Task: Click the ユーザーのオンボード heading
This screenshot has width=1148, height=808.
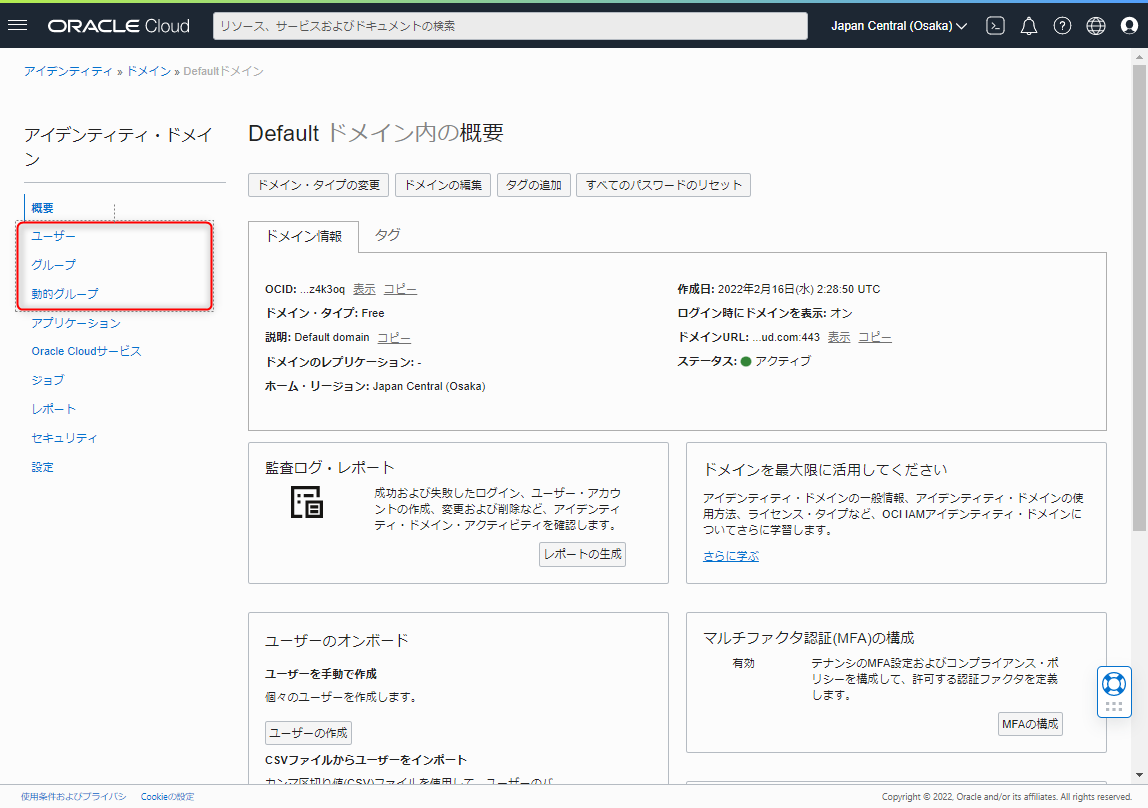Action: pos(337,640)
